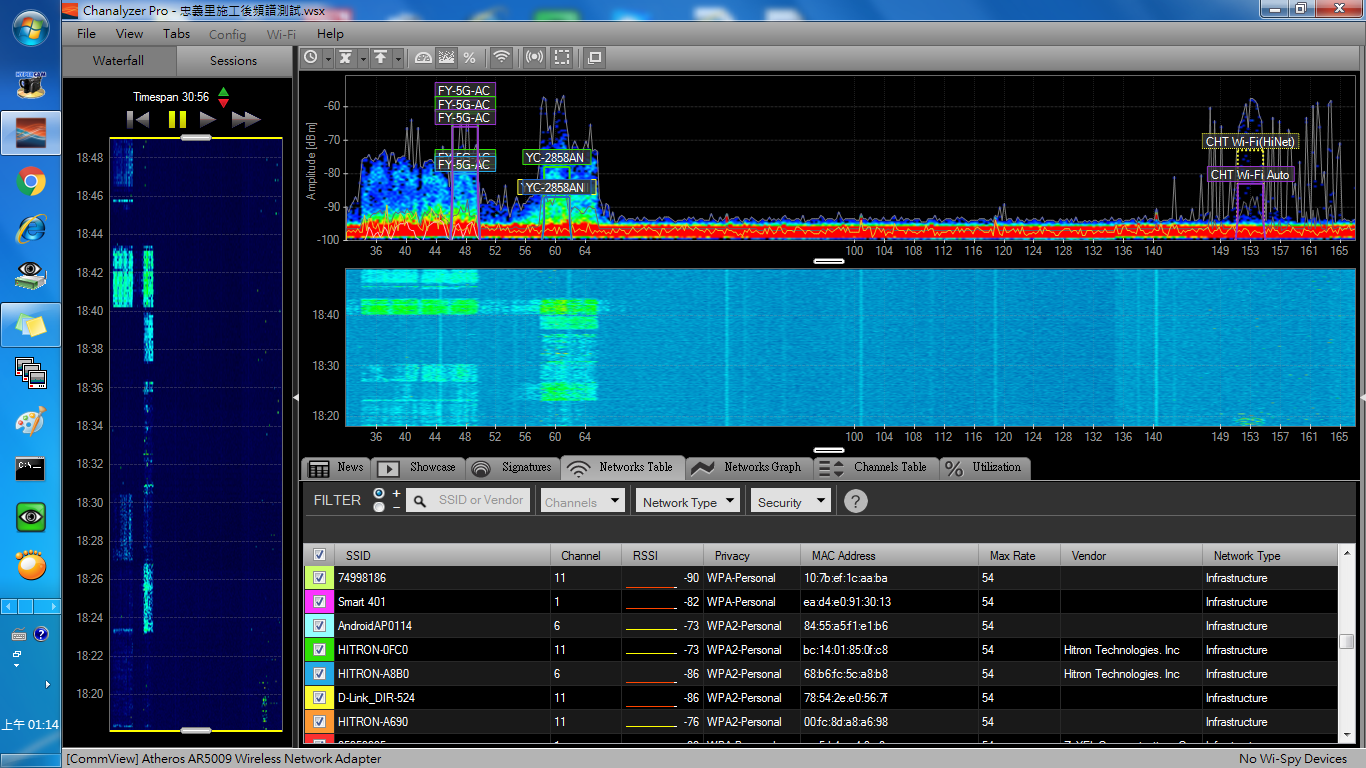Open the Security filter dropdown
The width and height of the screenshot is (1366, 768).
tap(791, 501)
